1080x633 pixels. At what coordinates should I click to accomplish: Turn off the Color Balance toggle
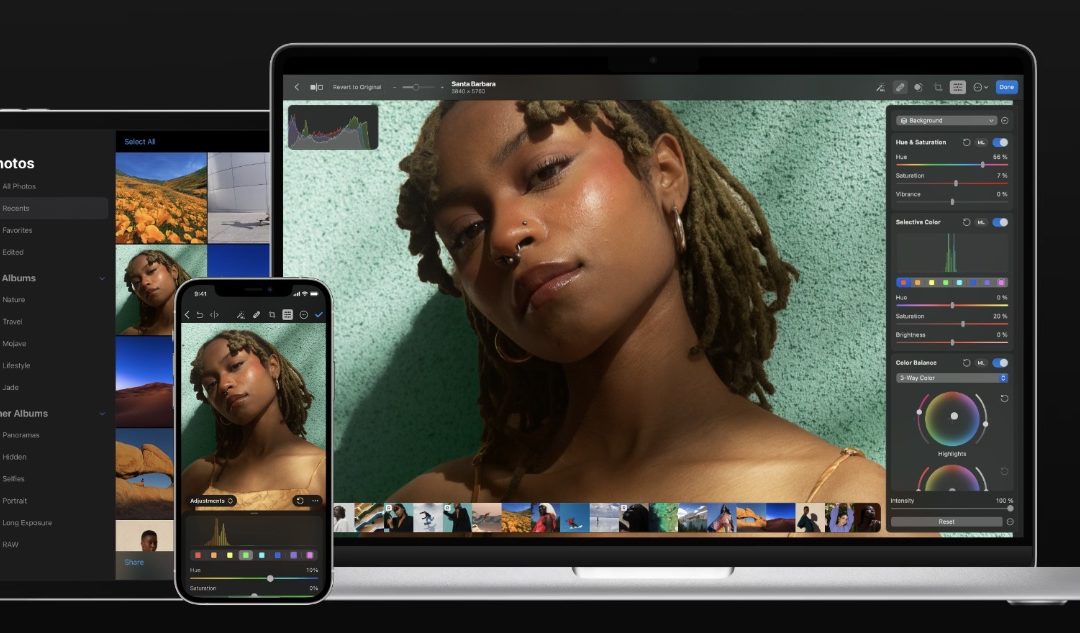[999, 363]
